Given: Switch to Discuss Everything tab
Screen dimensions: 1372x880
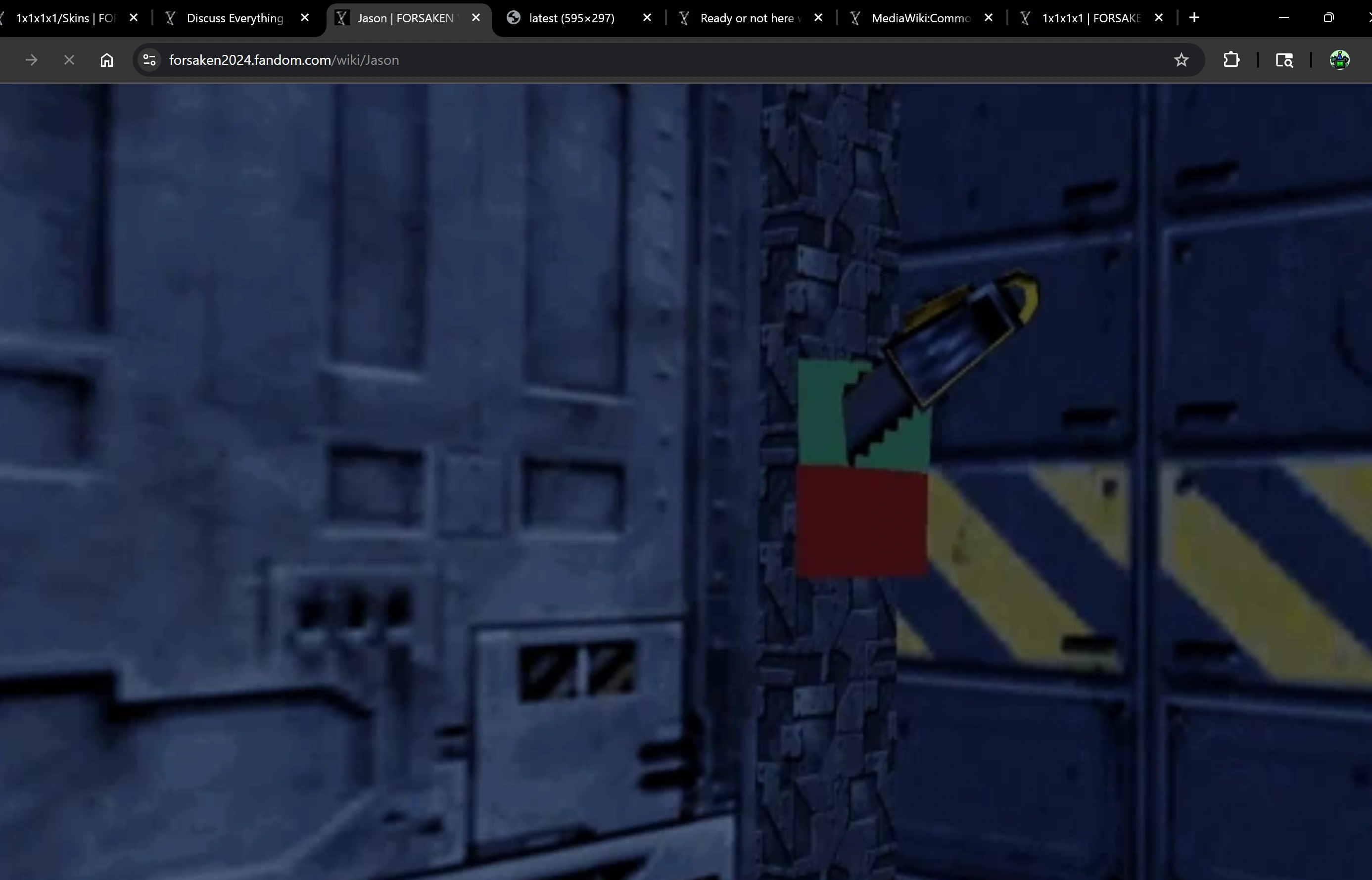Looking at the screenshot, I should tap(235, 18).
